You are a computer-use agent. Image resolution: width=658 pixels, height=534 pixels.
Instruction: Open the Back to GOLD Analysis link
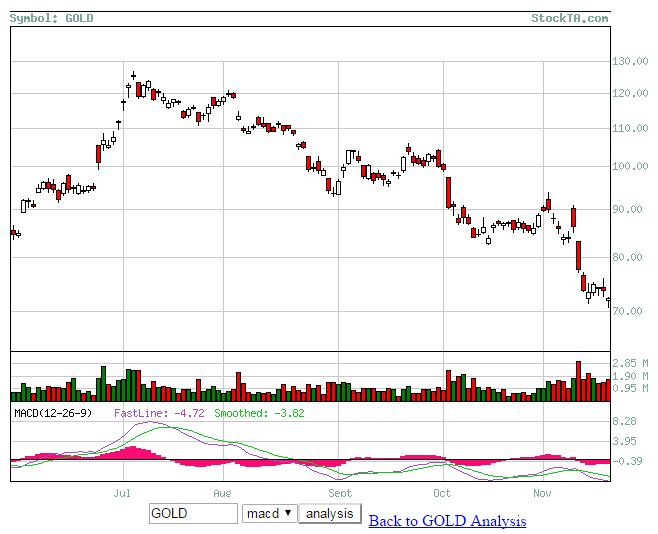[x=447, y=521]
